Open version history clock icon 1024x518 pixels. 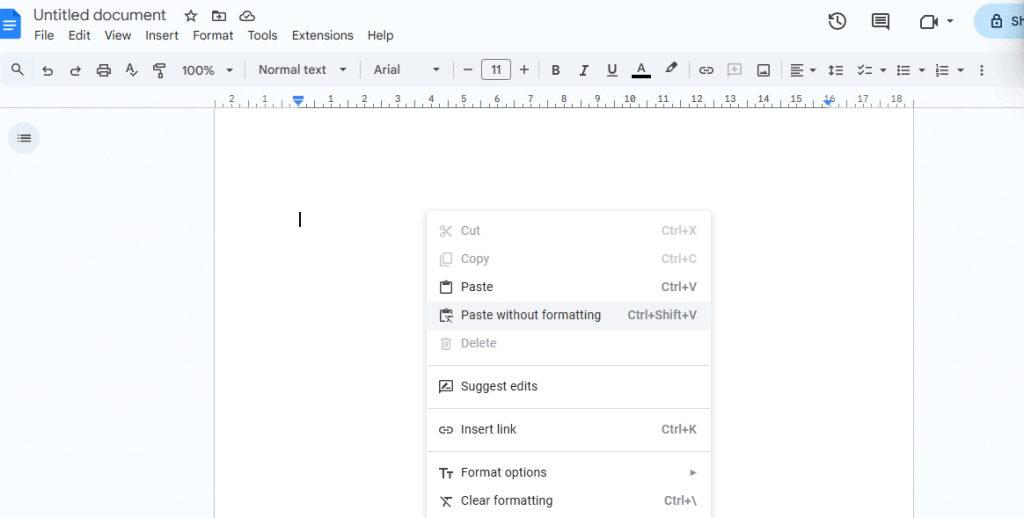[x=837, y=21]
